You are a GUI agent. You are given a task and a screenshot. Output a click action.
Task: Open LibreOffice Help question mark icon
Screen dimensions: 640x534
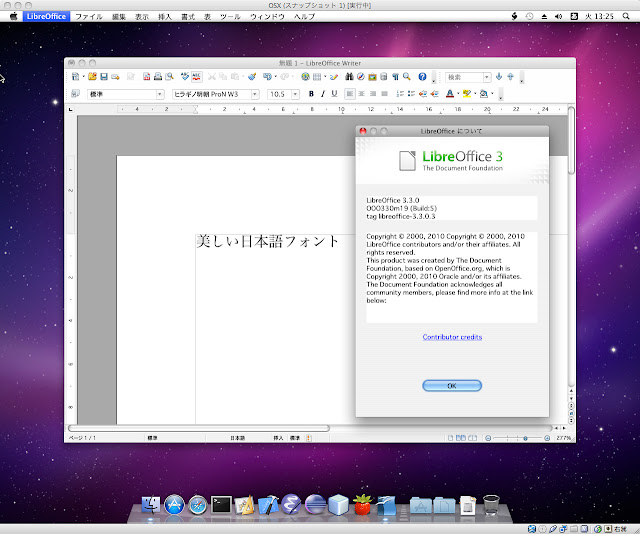tap(422, 76)
